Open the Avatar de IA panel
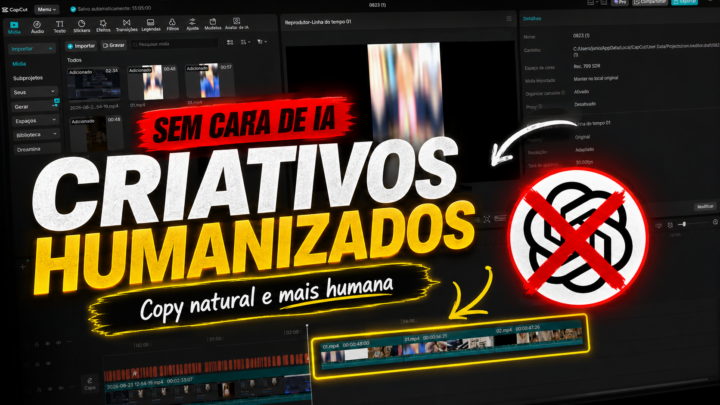 (236, 24)
